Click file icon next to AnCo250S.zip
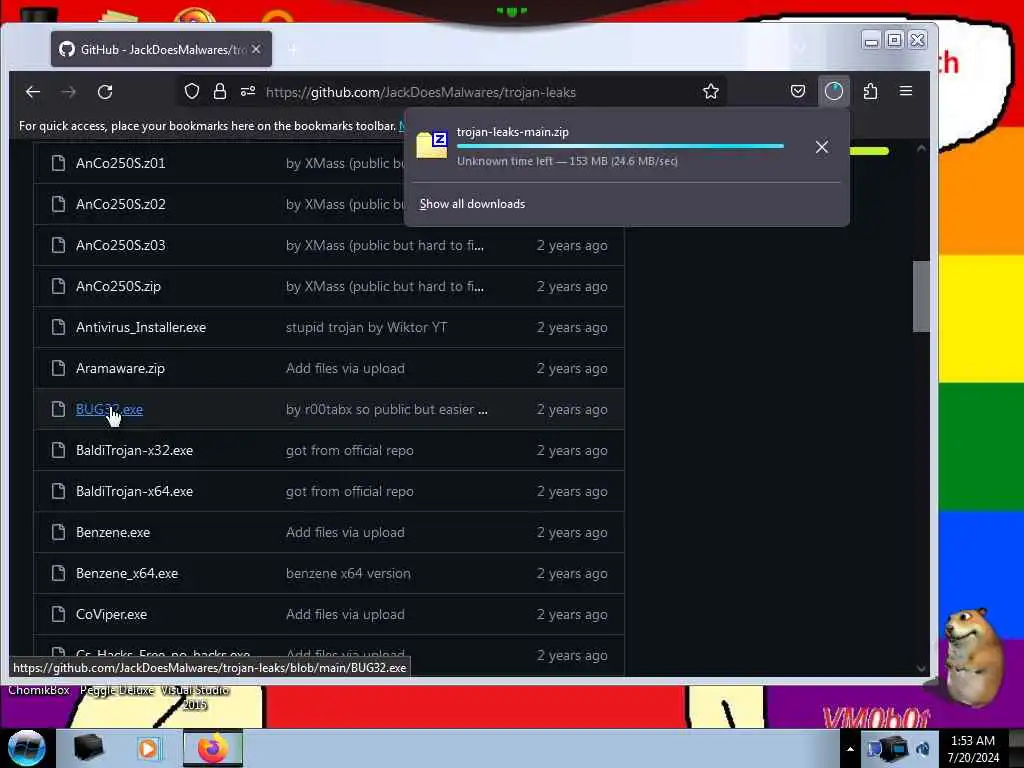 pos(58,286)
